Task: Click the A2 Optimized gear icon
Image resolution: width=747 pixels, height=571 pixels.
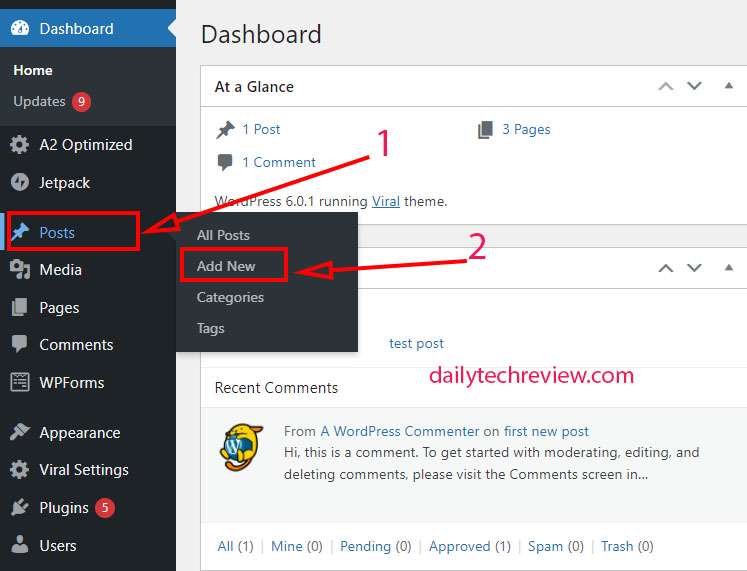Action: [x=20, y=145]
